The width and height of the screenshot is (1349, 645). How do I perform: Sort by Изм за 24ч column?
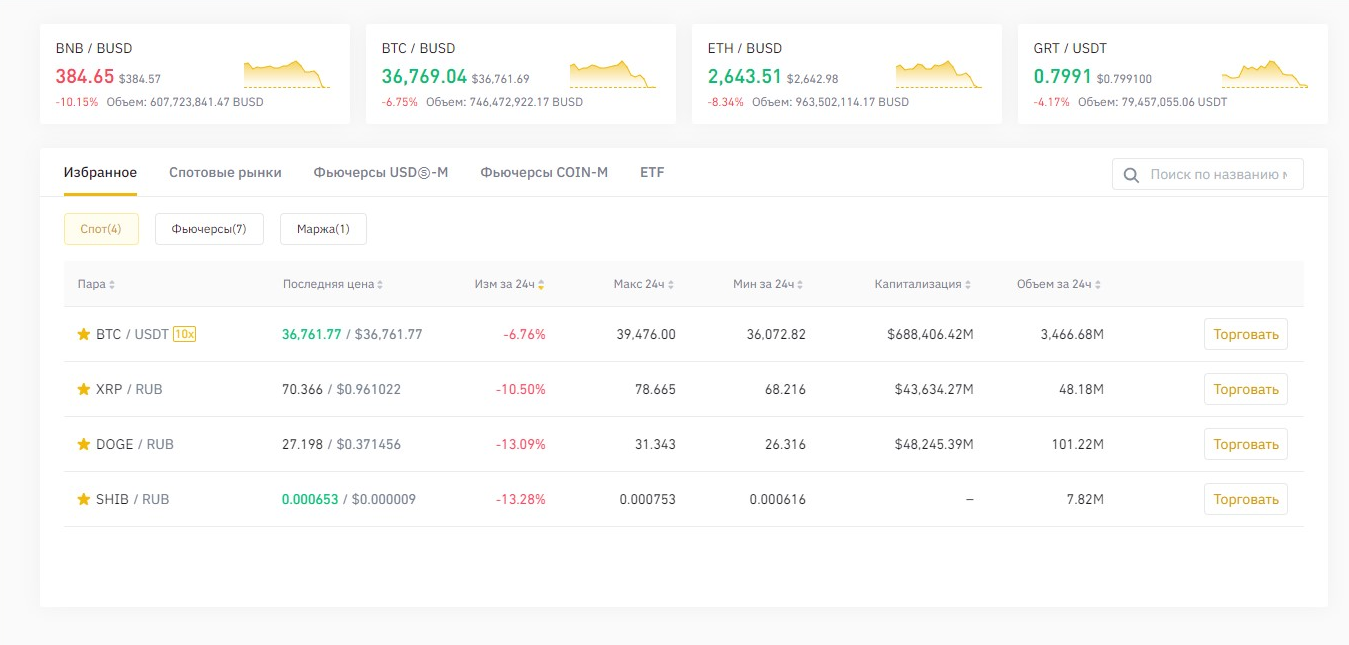(510, 284)
